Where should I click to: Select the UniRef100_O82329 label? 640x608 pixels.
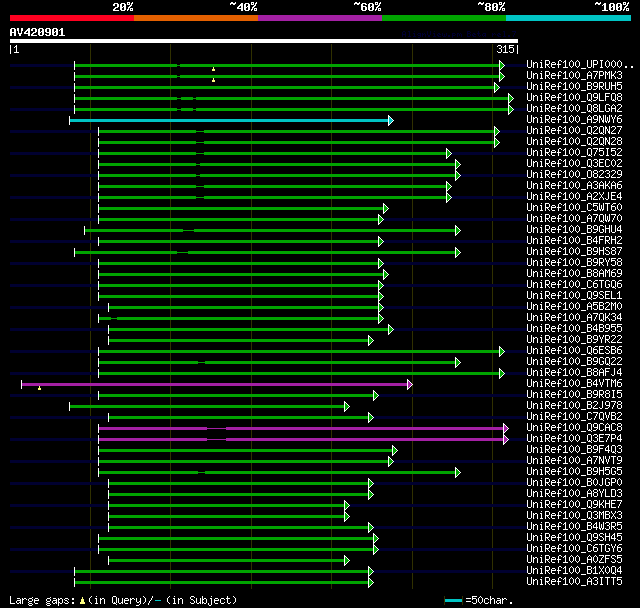click(x=574, y=175)
